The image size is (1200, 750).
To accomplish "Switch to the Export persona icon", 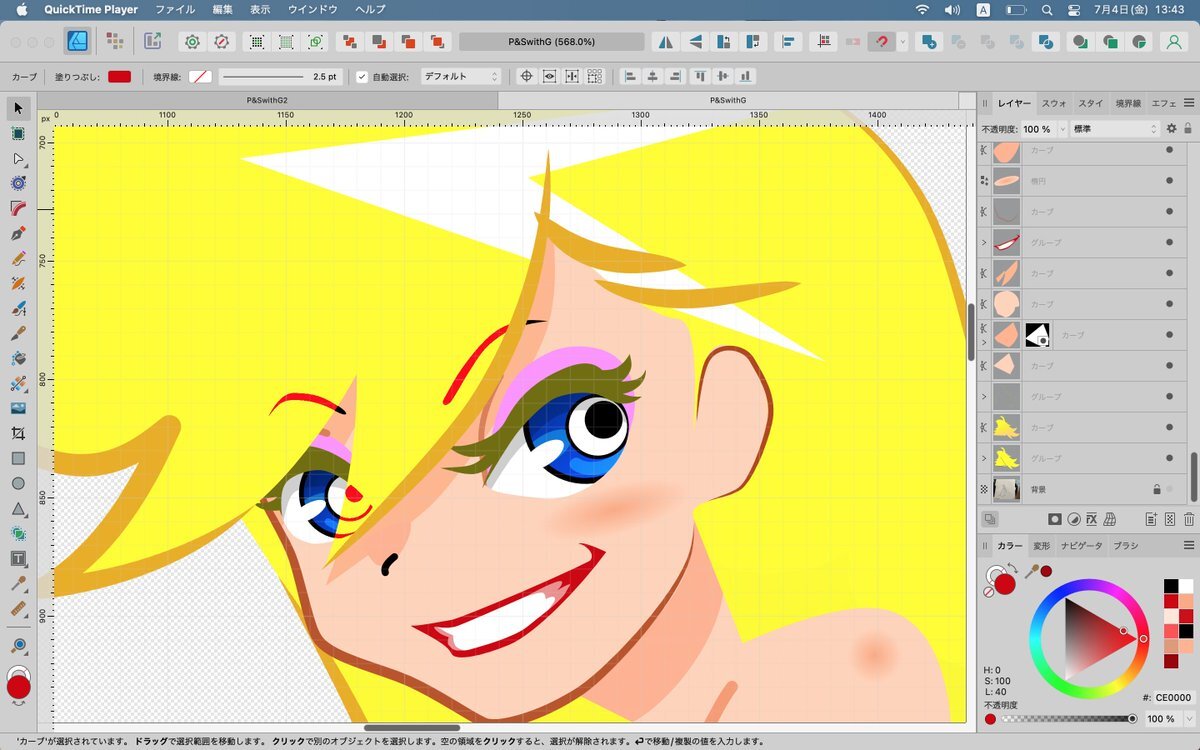I will click(x=152, y=41).
